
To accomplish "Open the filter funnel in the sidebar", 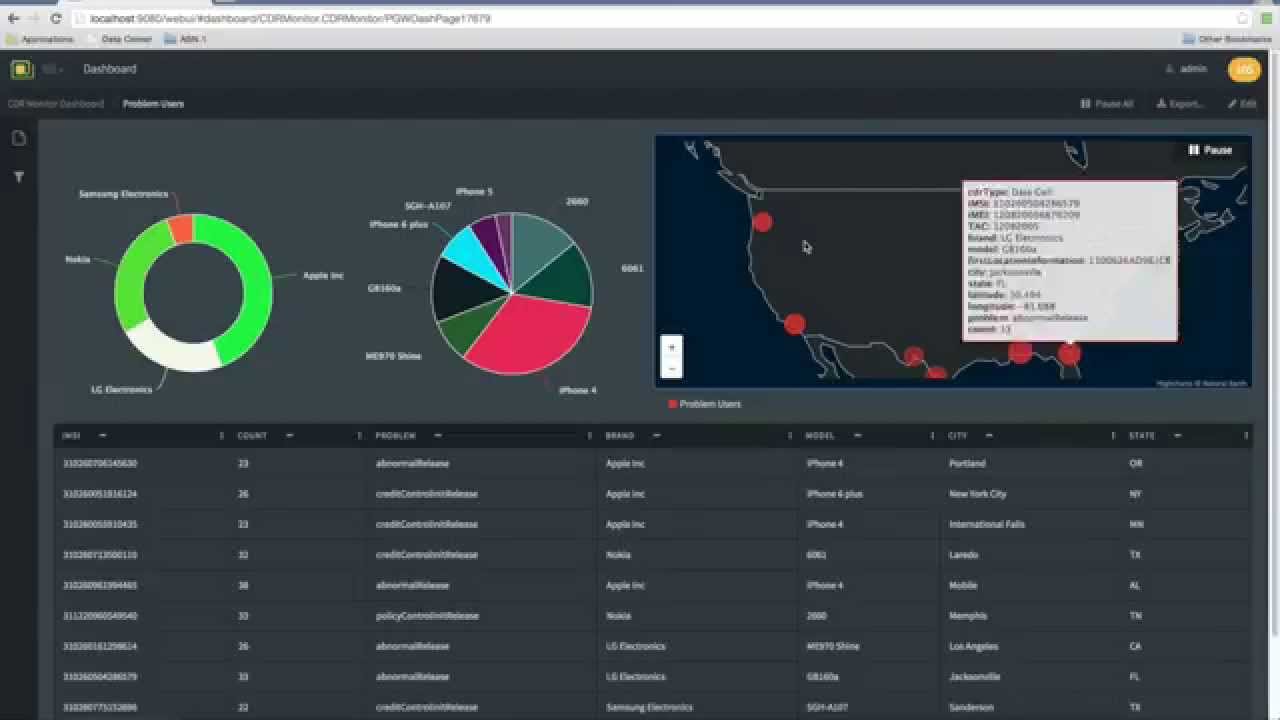I will 18,177.
